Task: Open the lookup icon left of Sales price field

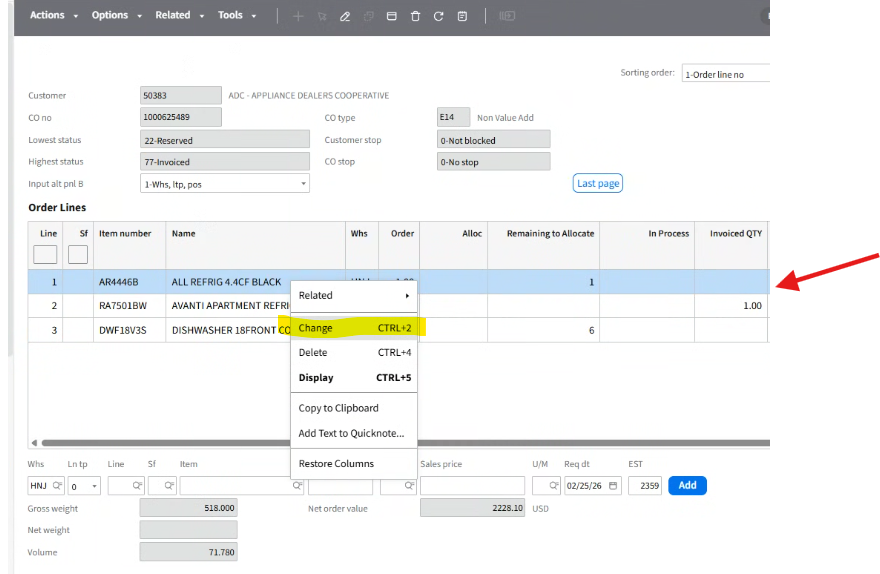Action: [409, 485]
